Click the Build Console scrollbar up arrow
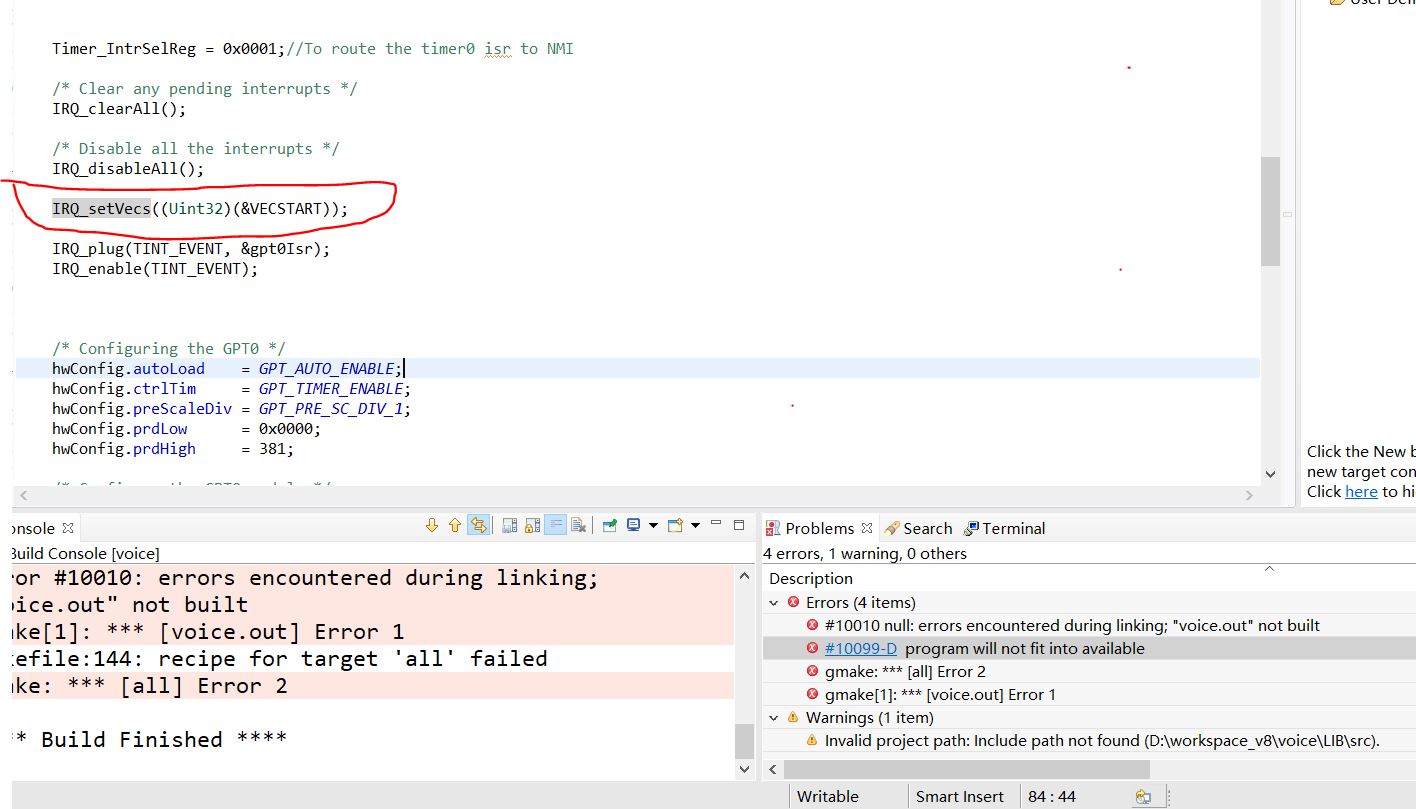This screenshot has width=1416, height=809. 744,577
